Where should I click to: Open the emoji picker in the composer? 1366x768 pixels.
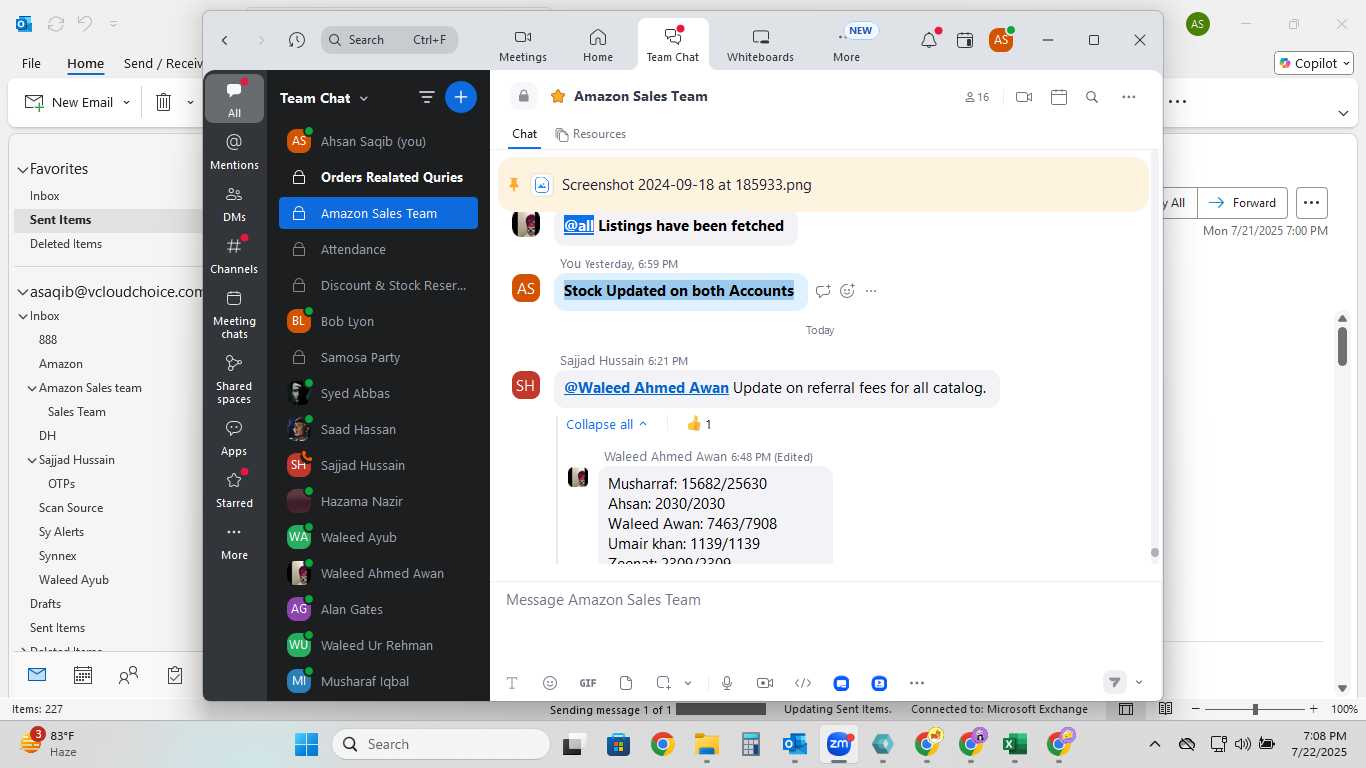pos(550,683)
